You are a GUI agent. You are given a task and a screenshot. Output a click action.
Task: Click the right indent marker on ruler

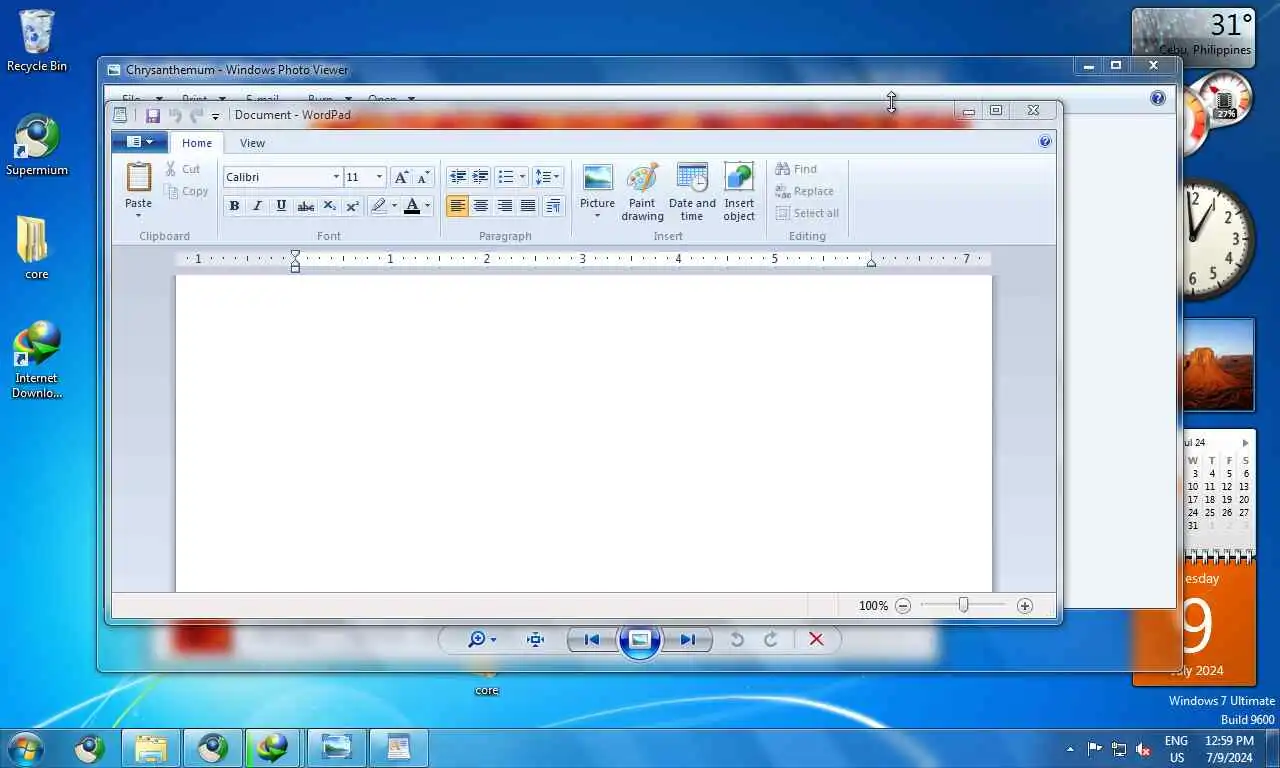(x=871, y=262)
